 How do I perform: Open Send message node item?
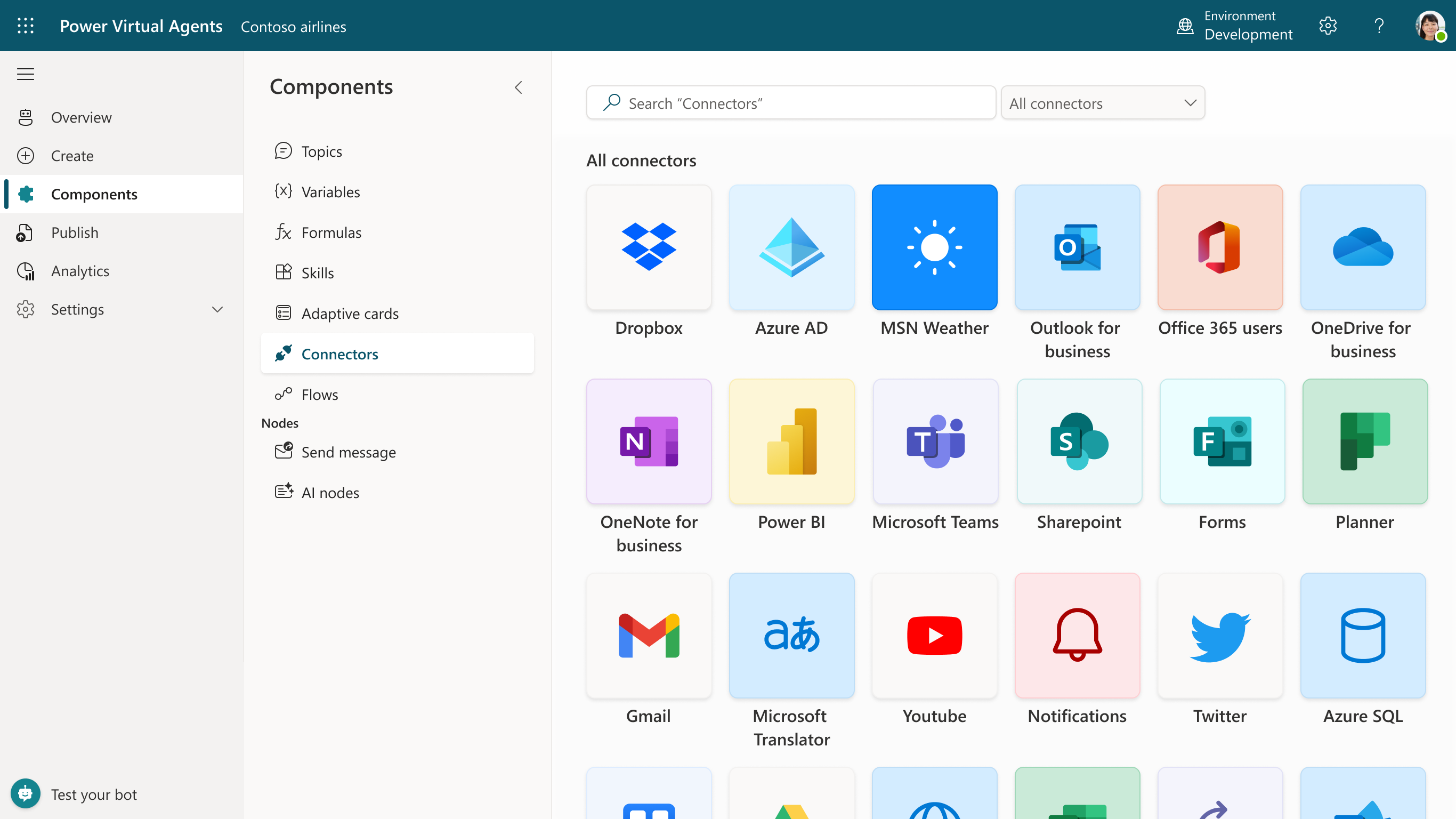coord(398,452)
